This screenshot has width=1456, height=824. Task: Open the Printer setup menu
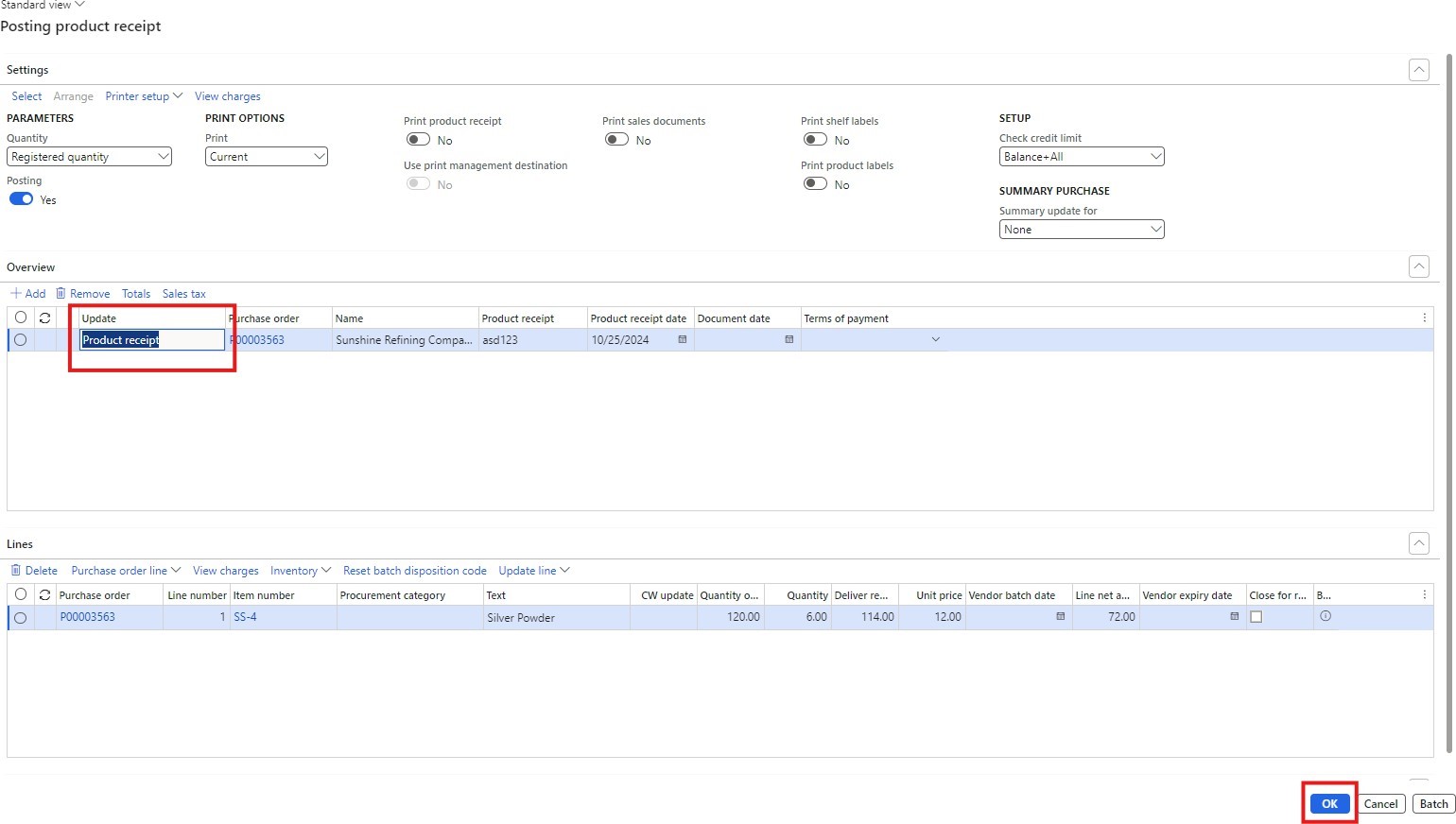[x=144, y=96]
